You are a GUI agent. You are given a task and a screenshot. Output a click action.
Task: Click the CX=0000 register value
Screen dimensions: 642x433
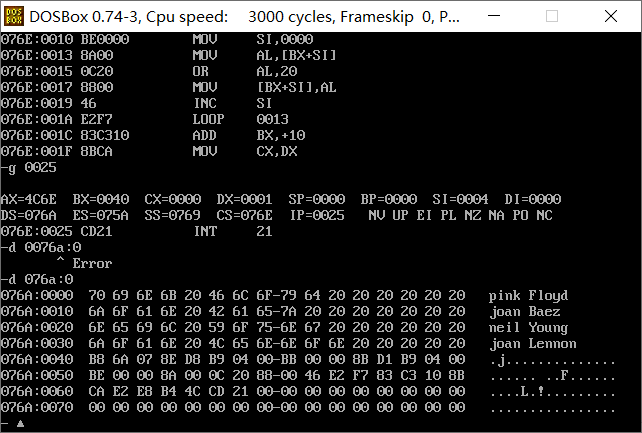[x=173, y=199]
